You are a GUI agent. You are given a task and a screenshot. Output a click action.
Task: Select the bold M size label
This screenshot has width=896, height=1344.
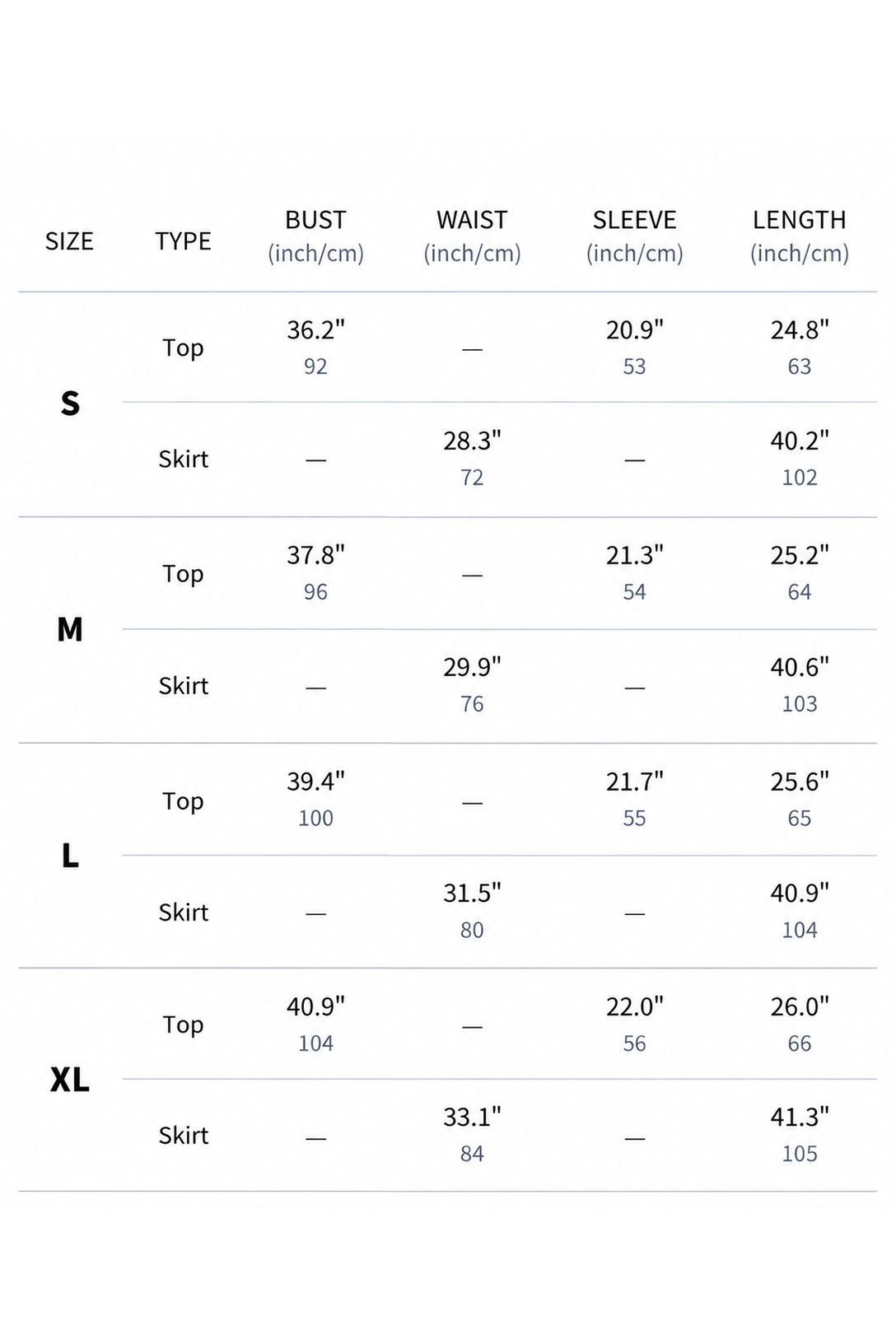(x=70, y=630)
